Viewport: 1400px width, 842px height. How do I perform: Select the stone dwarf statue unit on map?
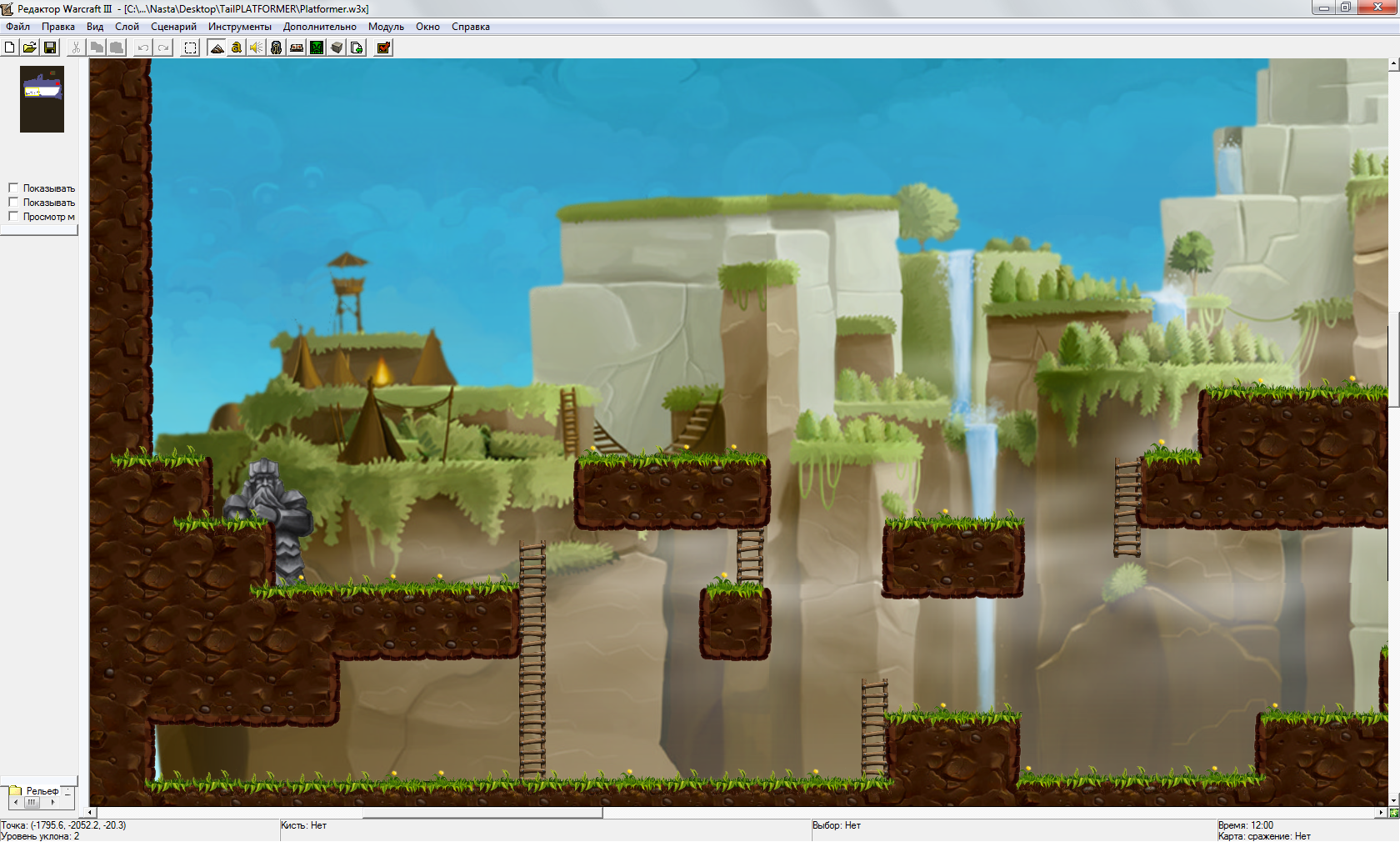pyautogui.click(x=269, y=519)
